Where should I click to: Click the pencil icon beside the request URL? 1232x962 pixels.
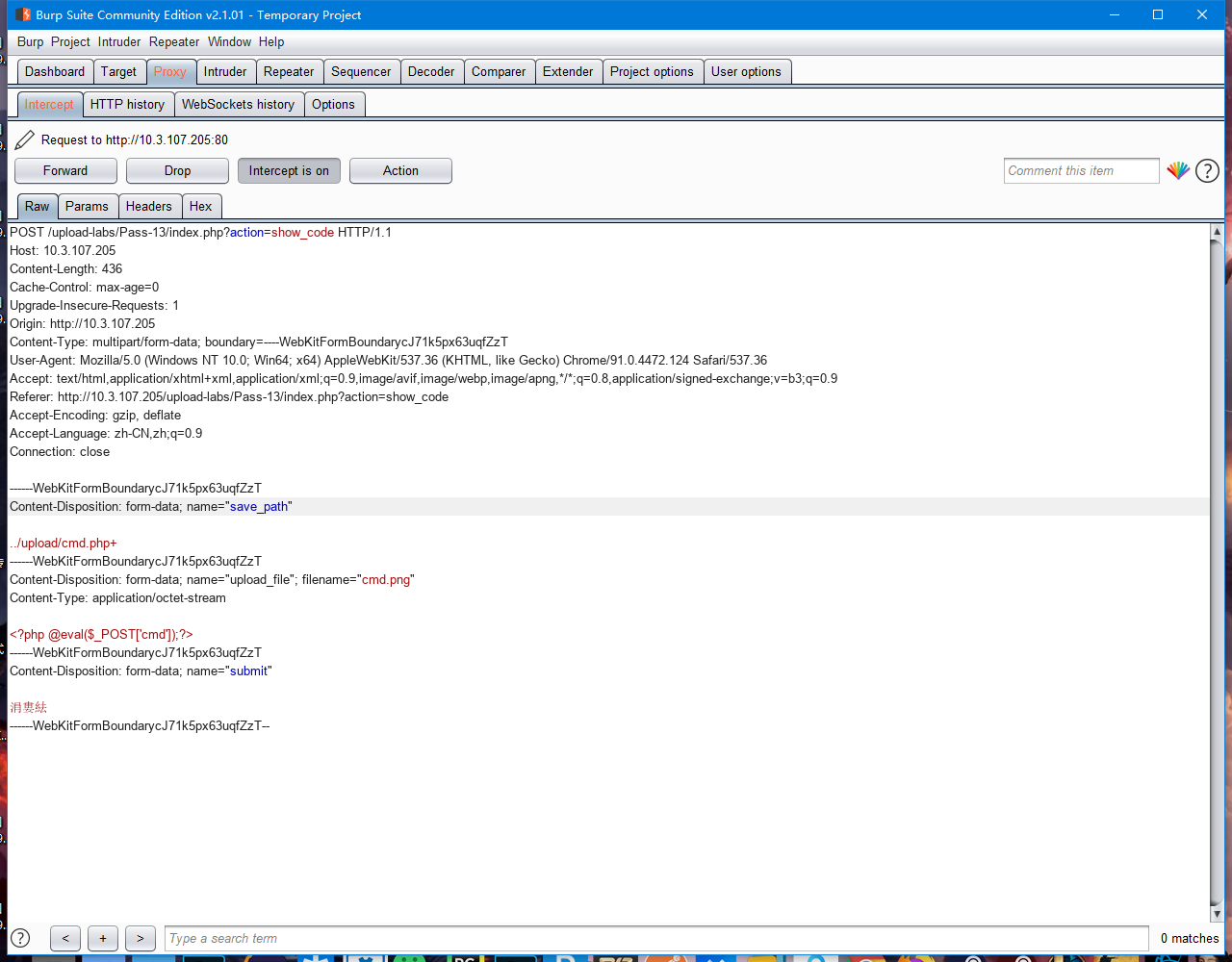[x=25, y=139]
